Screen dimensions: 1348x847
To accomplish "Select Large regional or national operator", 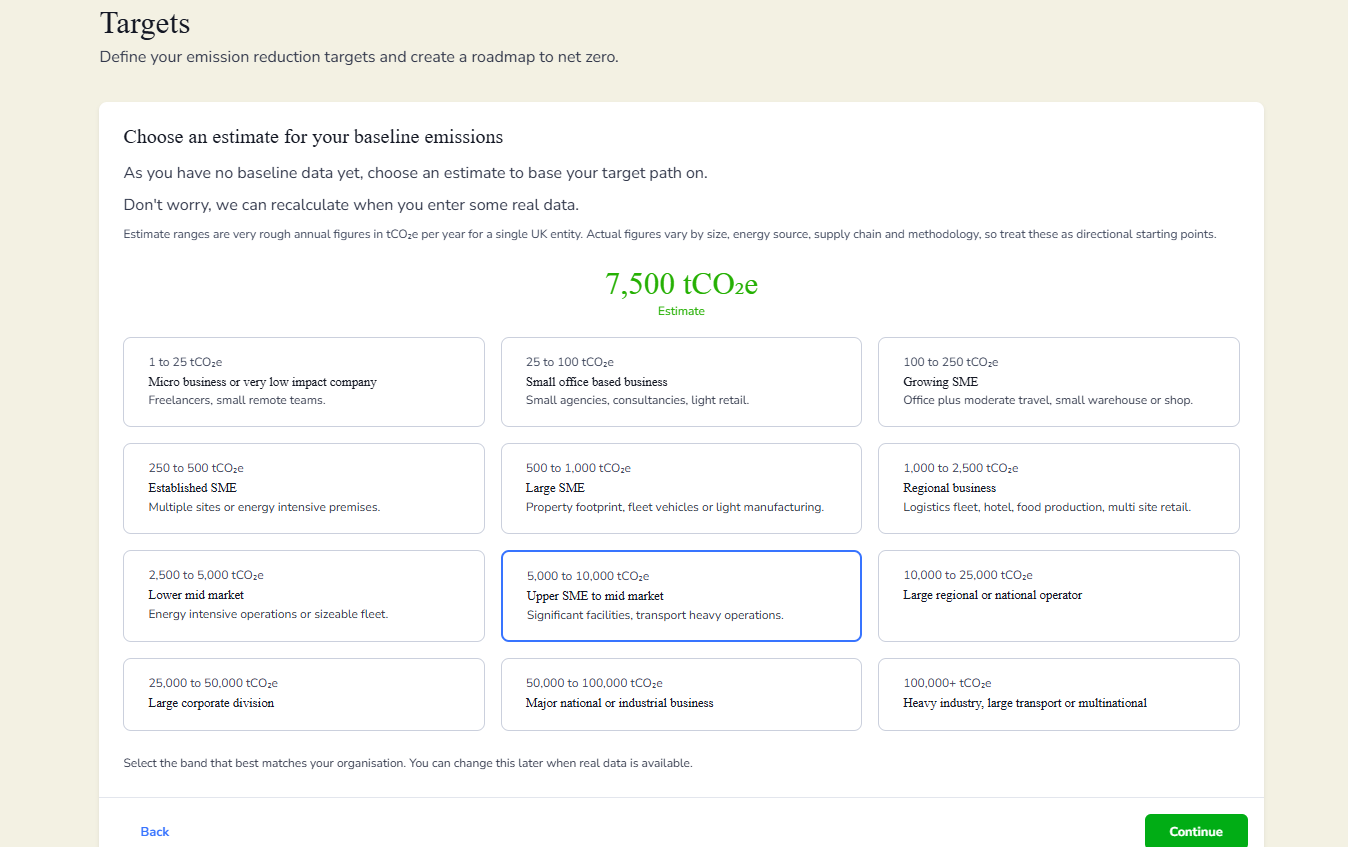I will tap(1058, 595).
